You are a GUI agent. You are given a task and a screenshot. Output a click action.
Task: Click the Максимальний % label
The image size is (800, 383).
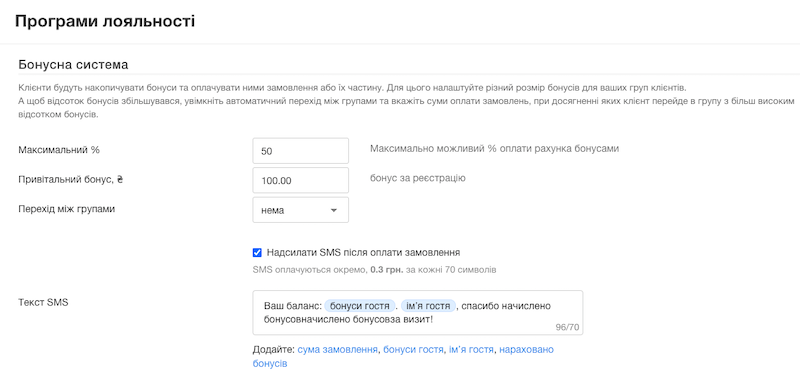click(x=59, y=150)
